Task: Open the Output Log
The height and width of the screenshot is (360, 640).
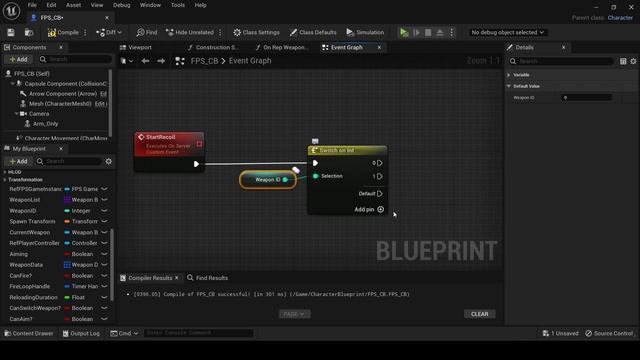Action: tap(81, 333)
